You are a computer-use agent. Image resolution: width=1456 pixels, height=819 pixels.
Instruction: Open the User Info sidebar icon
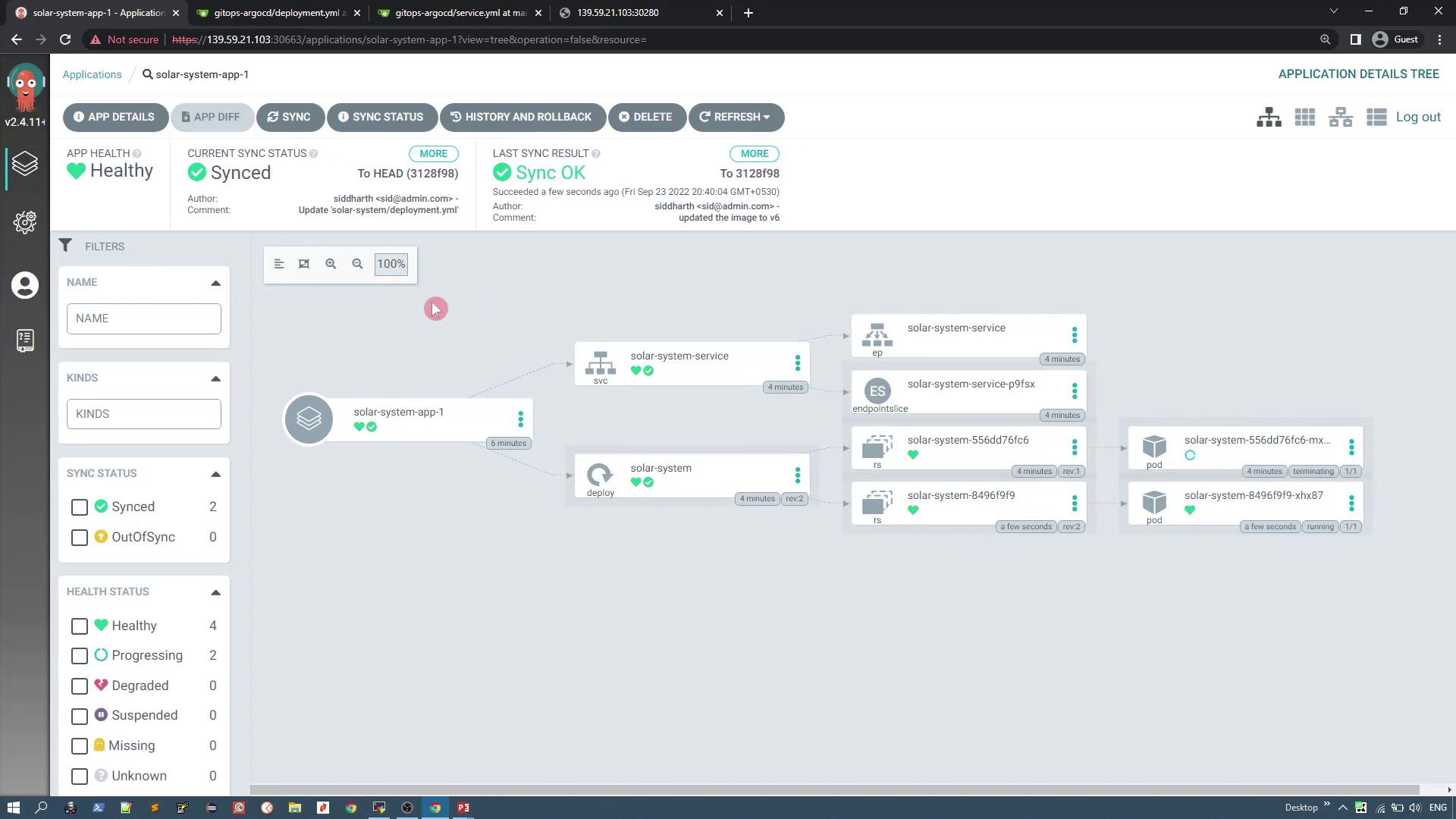[25, 286]
